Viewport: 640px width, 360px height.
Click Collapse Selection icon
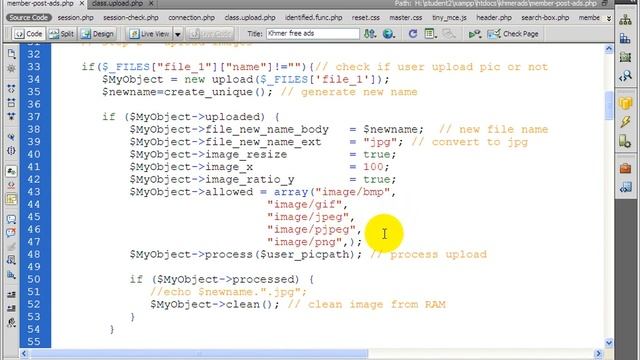click(11, 102)
